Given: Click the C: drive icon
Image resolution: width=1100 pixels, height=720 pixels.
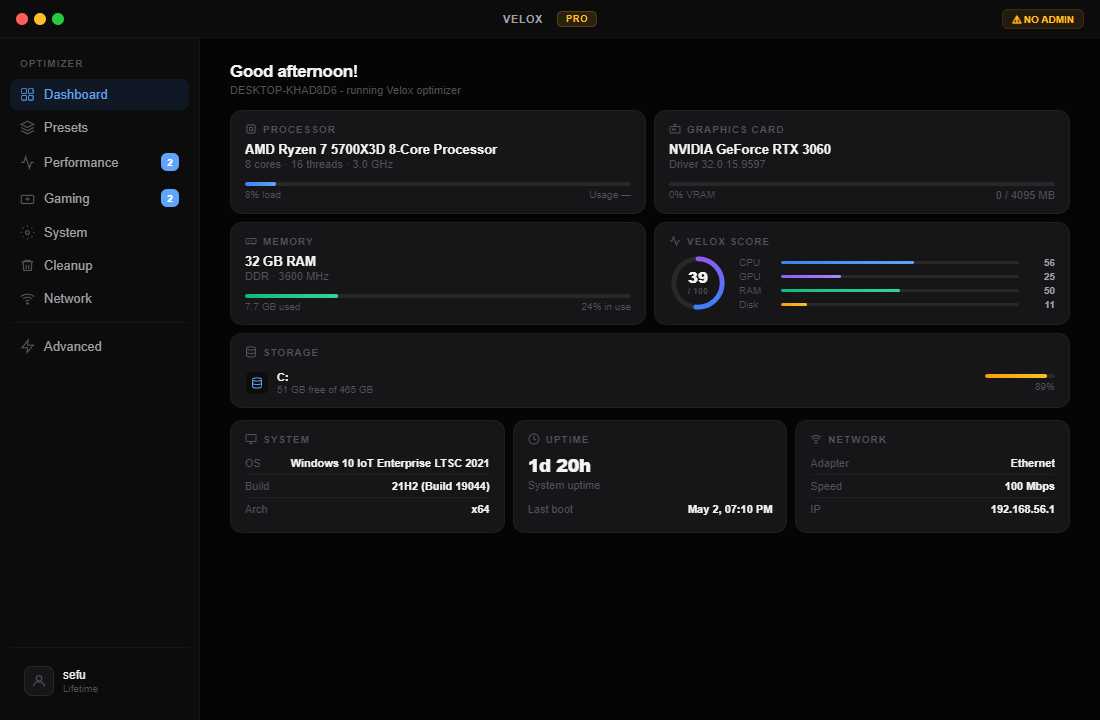Looking at the screenshot, I should pyautogui.click(x=257, y=383).
